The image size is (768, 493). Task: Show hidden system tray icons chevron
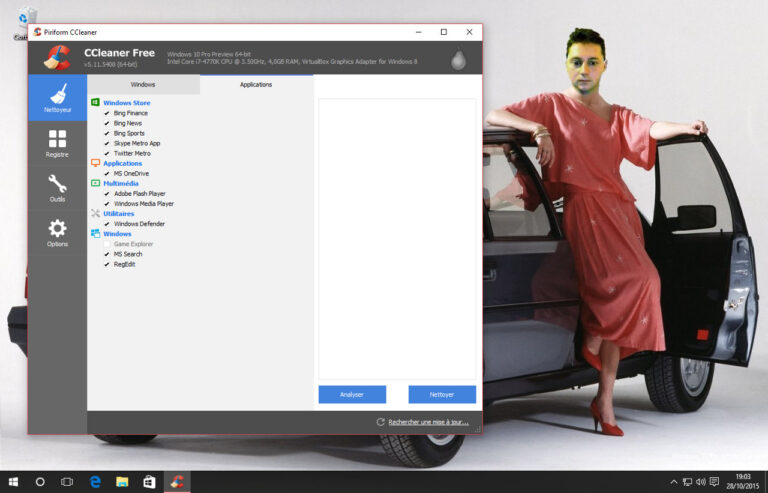tap(673, 481)
